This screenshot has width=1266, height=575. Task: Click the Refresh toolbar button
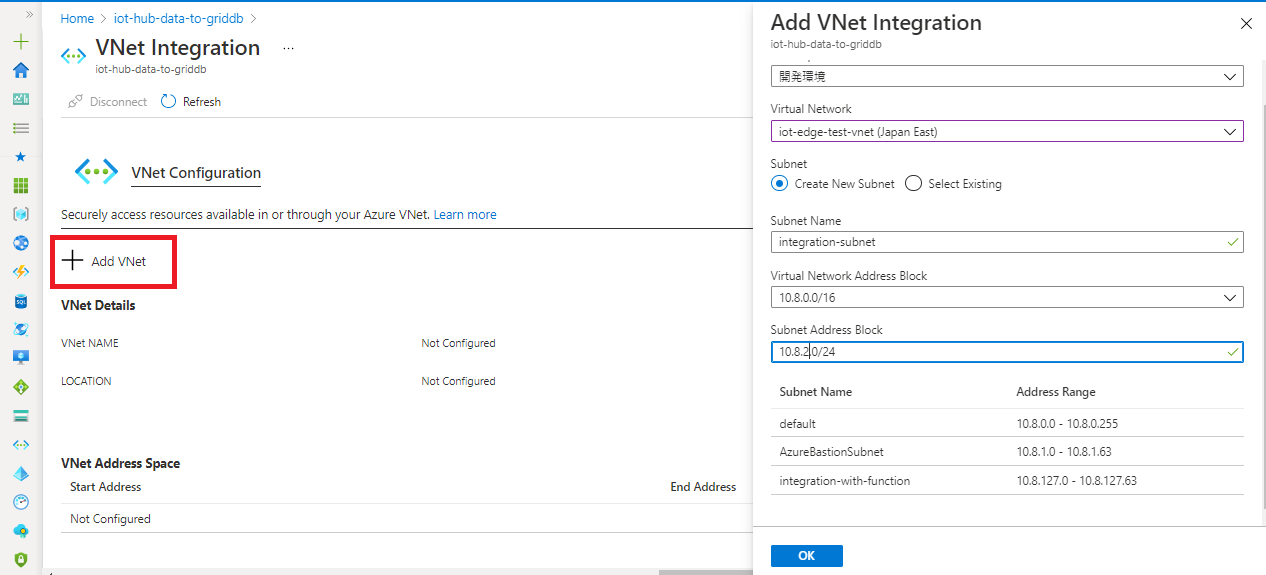point(191,102)
